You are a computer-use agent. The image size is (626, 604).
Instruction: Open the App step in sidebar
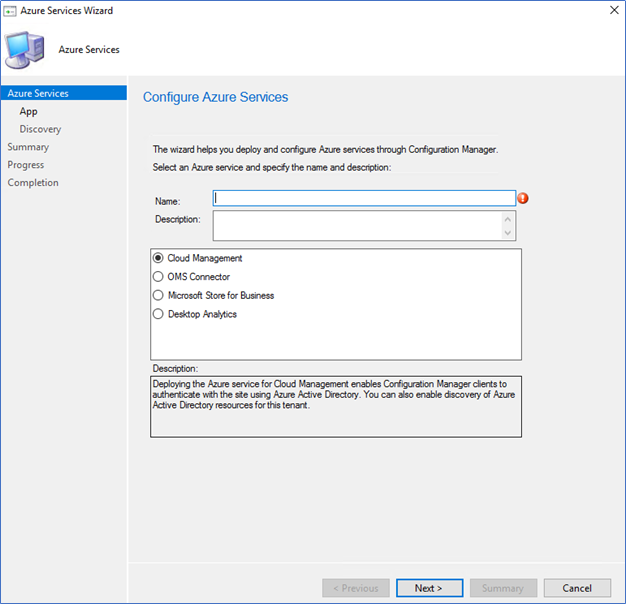tap(28, 111)
